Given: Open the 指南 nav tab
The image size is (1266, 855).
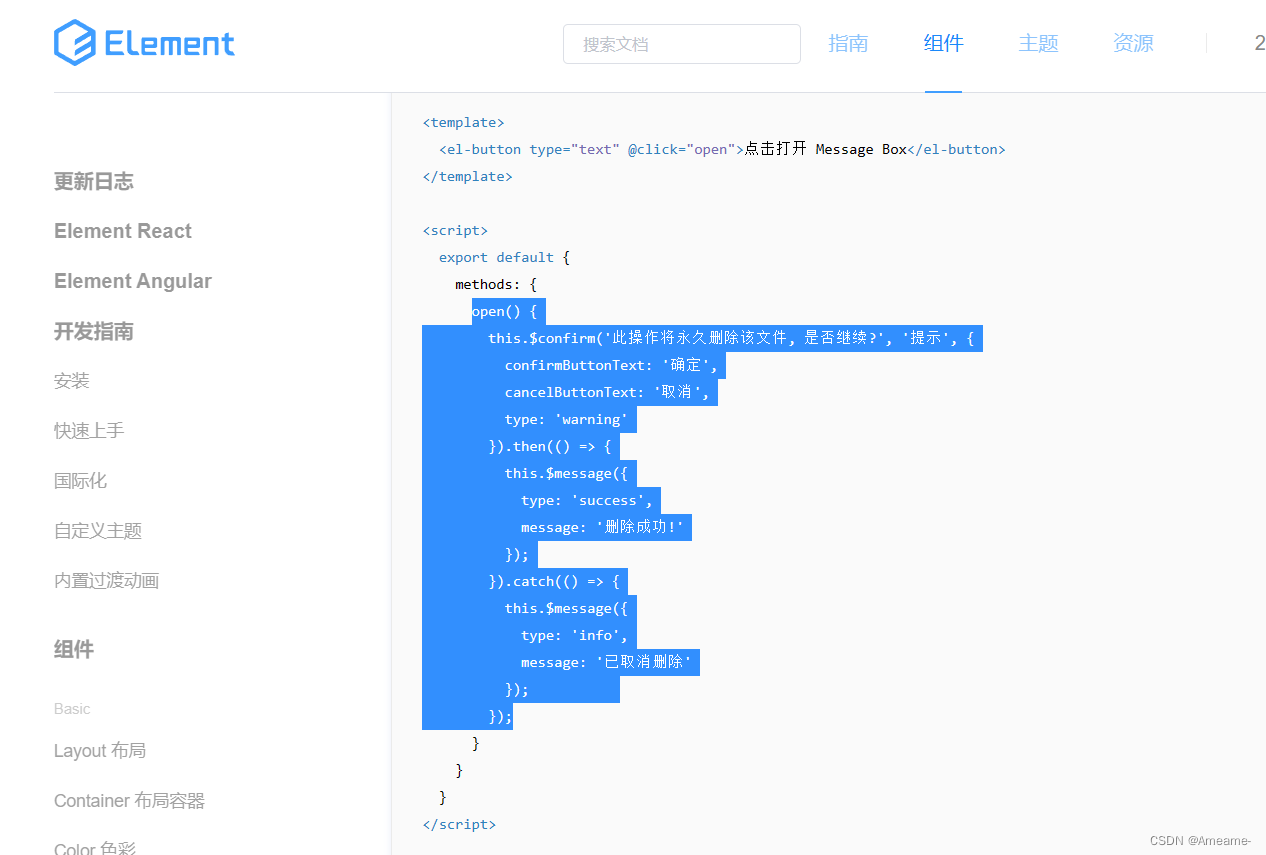Looking at the screenshot, I should [848, 44].
